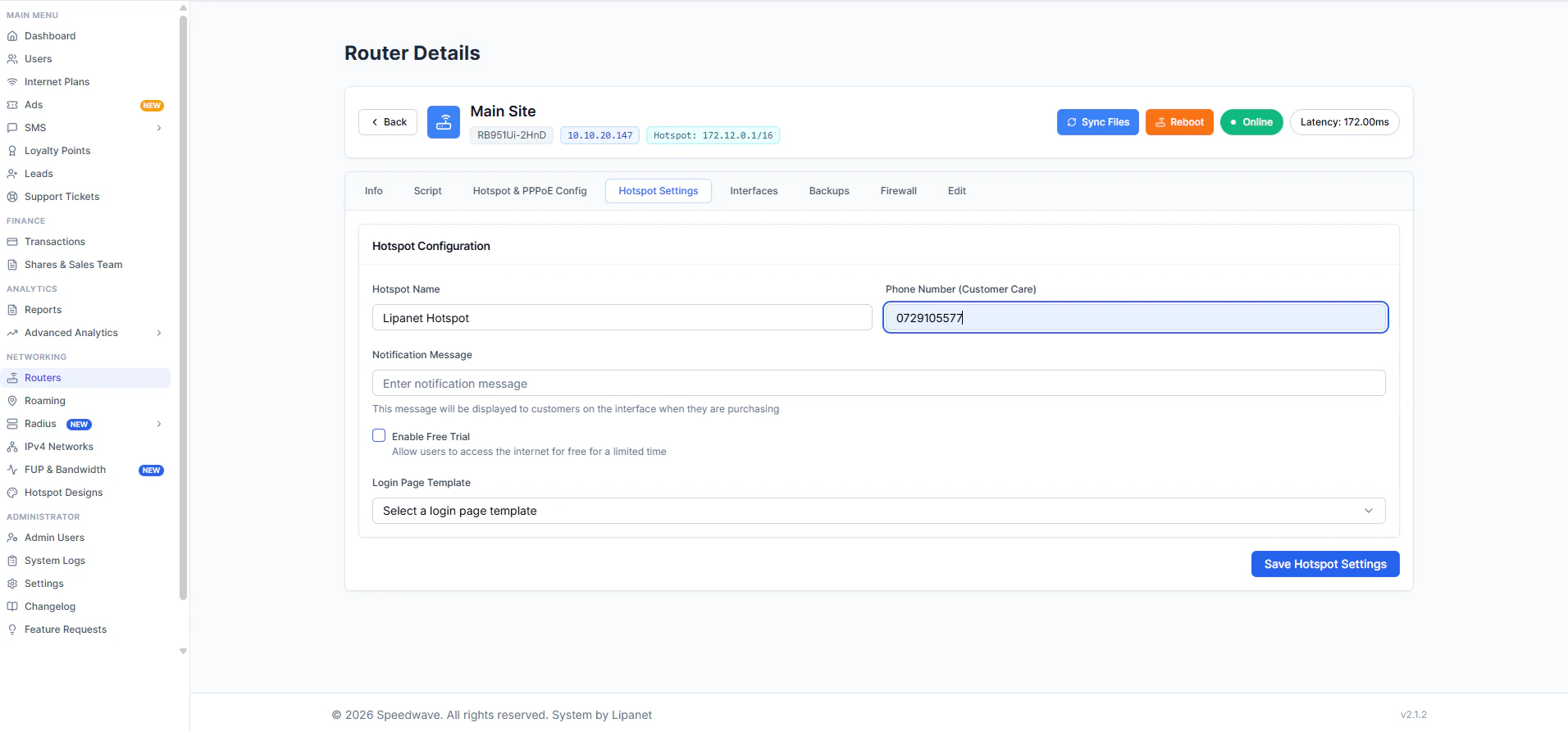Click the Notification Message input field

point(878,383)
